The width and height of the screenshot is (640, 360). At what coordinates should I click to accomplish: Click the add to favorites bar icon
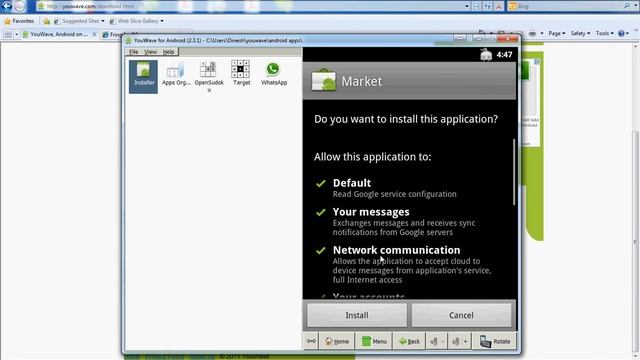tap(47, 21)
